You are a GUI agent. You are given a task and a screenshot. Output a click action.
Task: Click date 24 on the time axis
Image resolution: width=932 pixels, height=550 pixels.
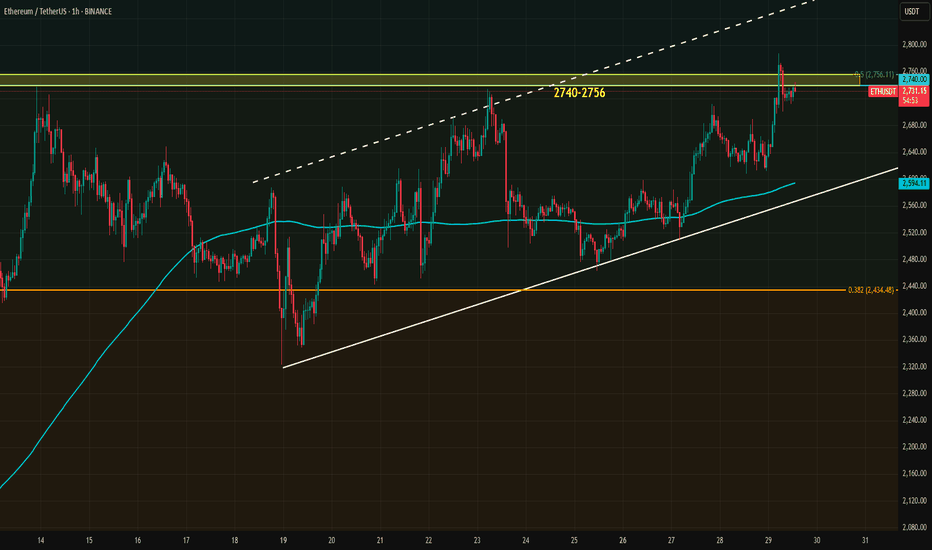tap(526, 540)
